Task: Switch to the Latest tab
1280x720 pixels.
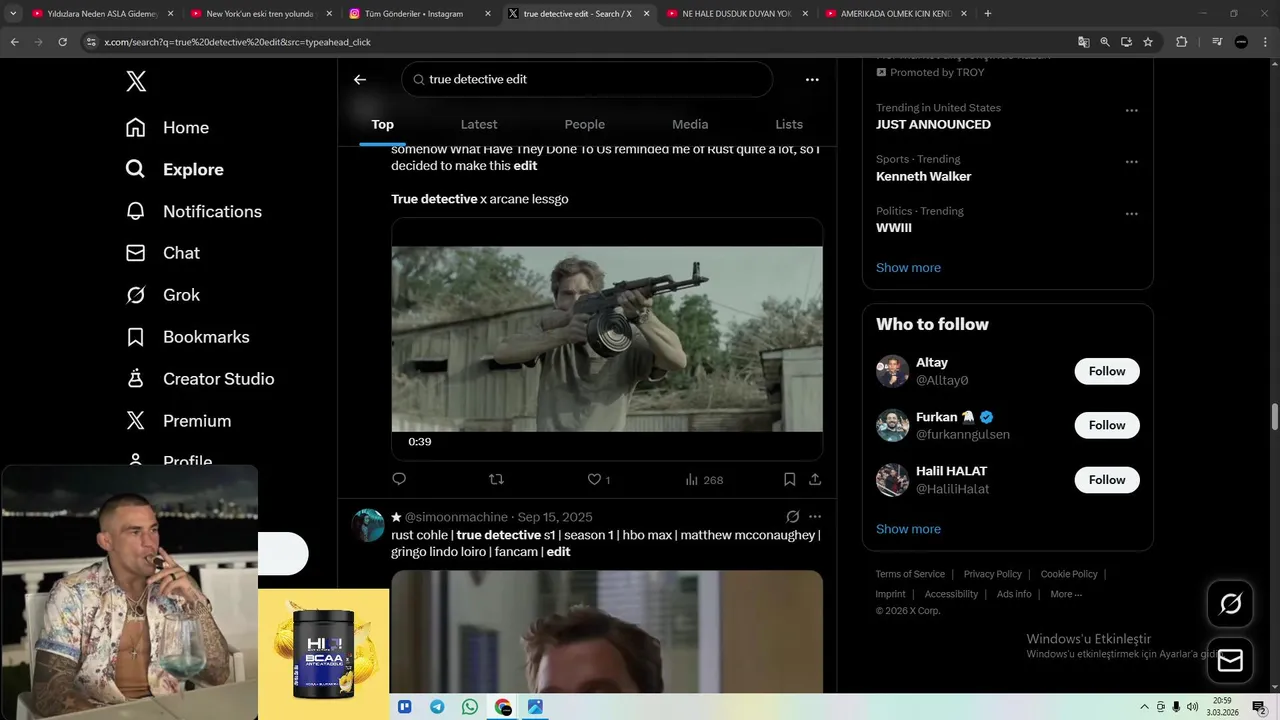Action: (479, 125)
